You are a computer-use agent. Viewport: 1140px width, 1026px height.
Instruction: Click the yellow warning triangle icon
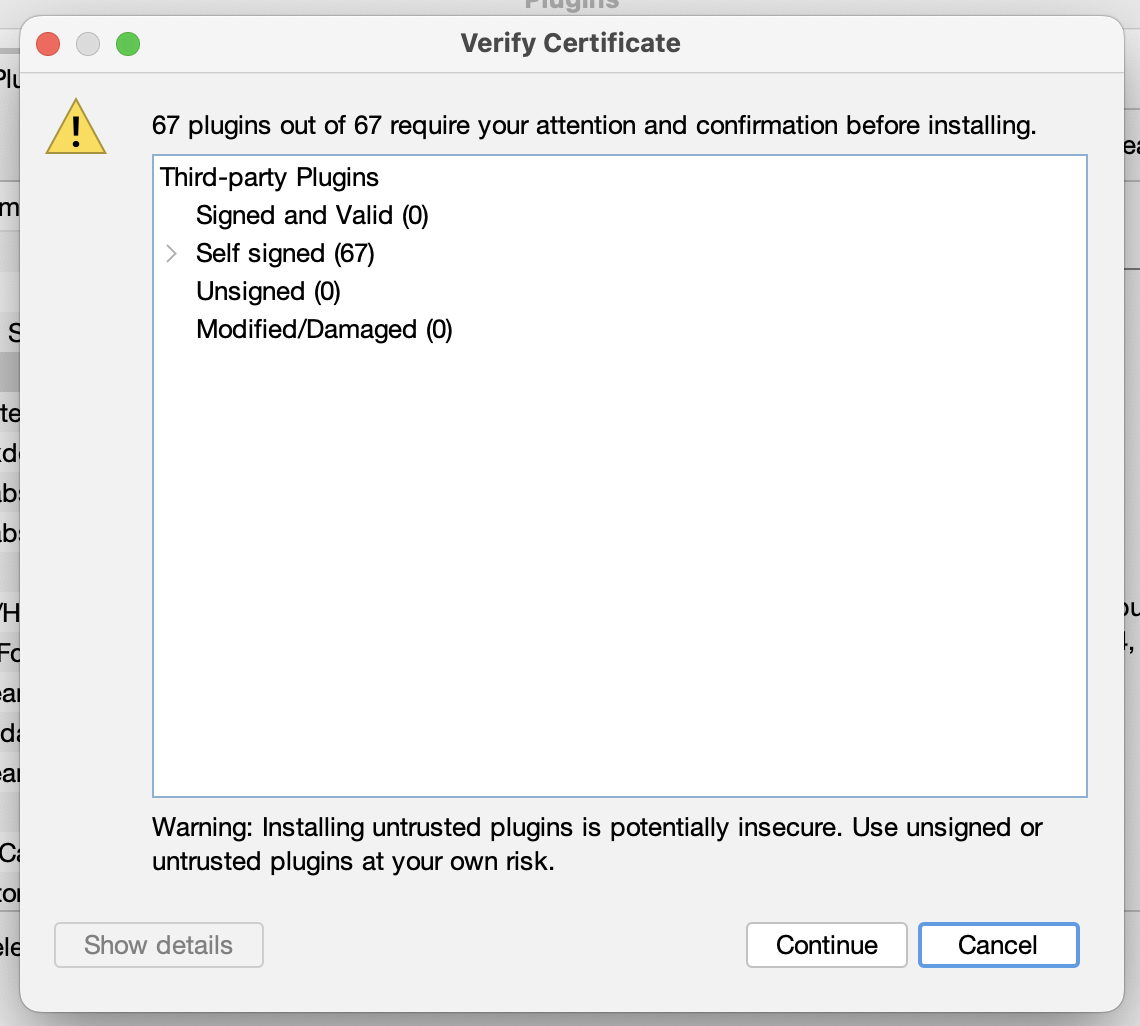(x=76, y=127)
